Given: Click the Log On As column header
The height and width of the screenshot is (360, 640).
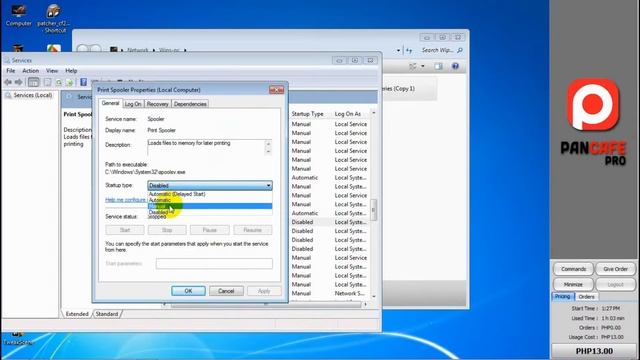Looking at the screenshot, I should tap(348, 114).
